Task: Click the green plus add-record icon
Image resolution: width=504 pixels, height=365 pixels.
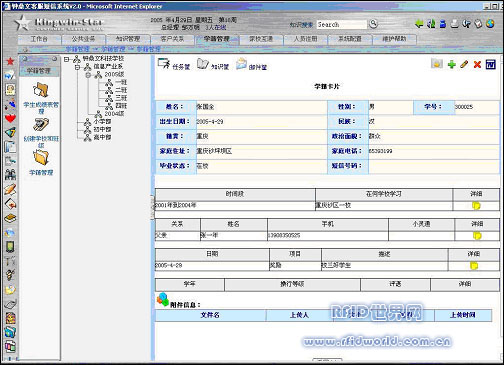Action: pyautogui.click(x=452, y=64)
